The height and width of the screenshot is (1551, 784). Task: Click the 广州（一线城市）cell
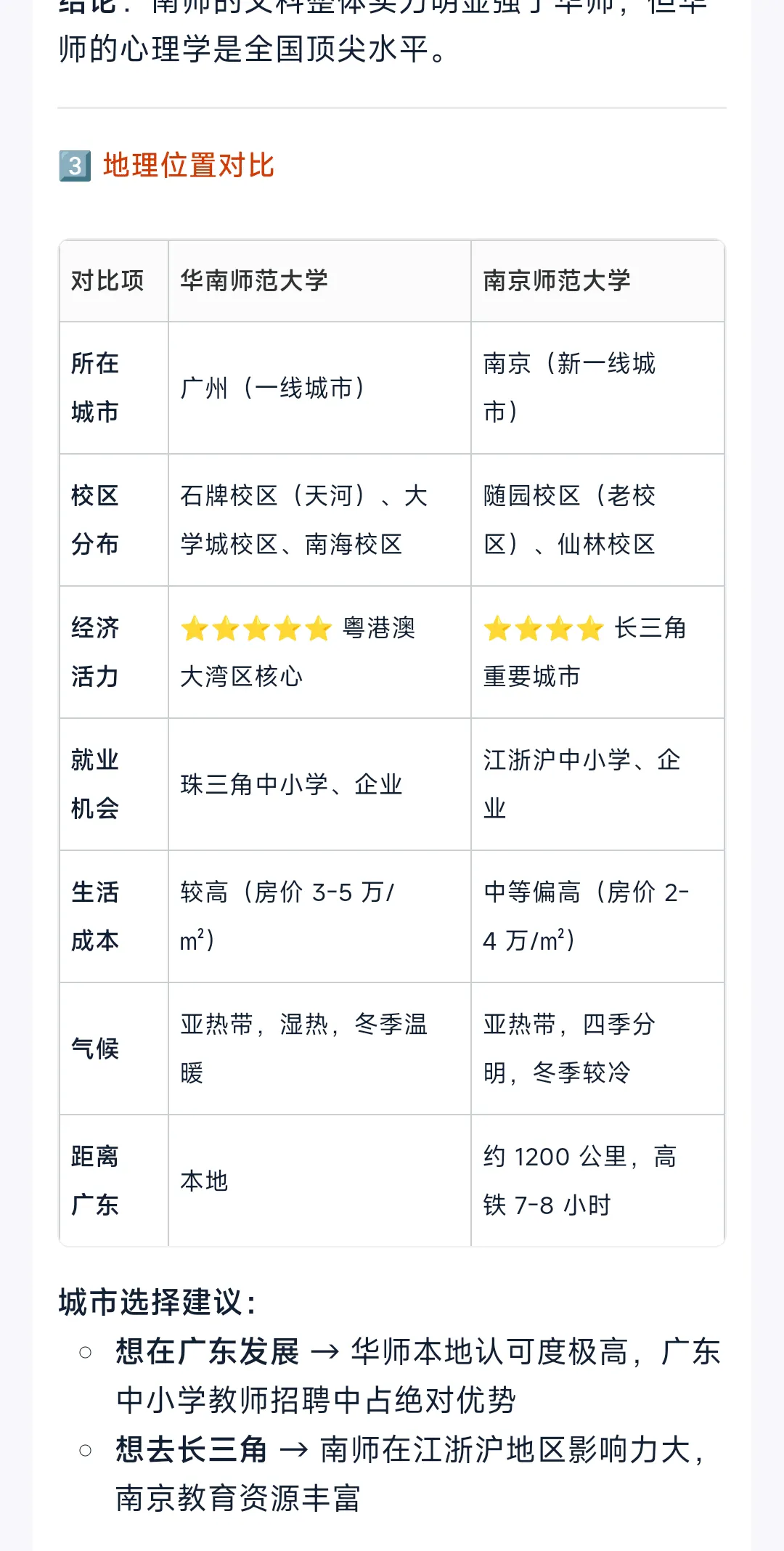(320, 388)
